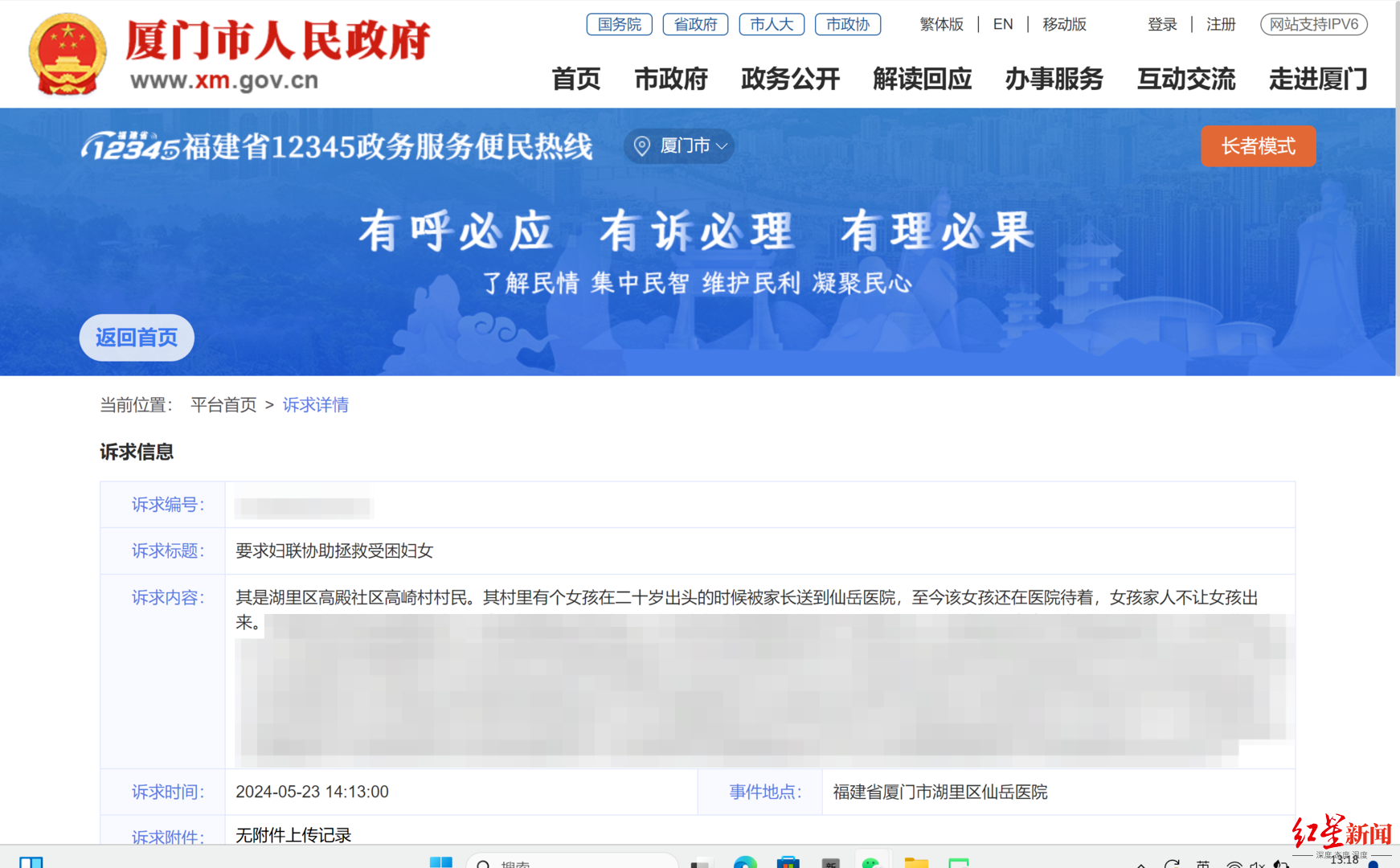This screenshot has height=868, width=1400.
Task: Open the 互动交流 navigation menu
Action: click(1185, 79)
